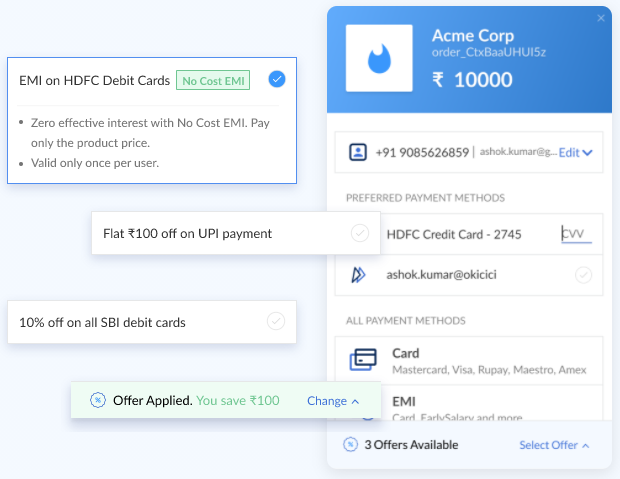
Task: Click the You save ₹100 text
Action: click(238, 401)
